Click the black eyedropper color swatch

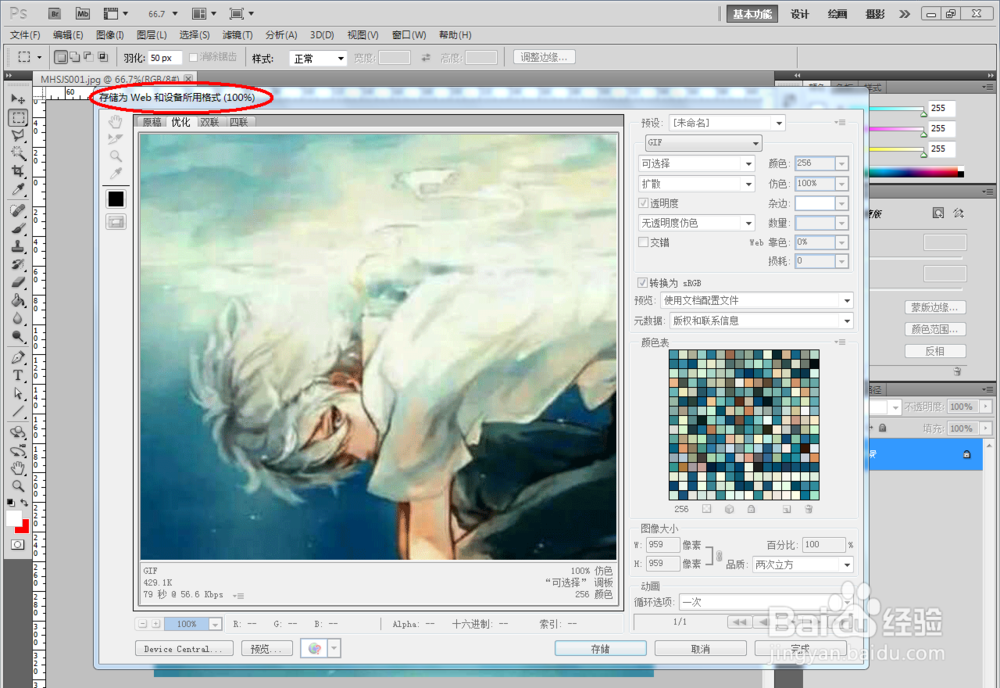pyautogui.click(x=115, y=199)
